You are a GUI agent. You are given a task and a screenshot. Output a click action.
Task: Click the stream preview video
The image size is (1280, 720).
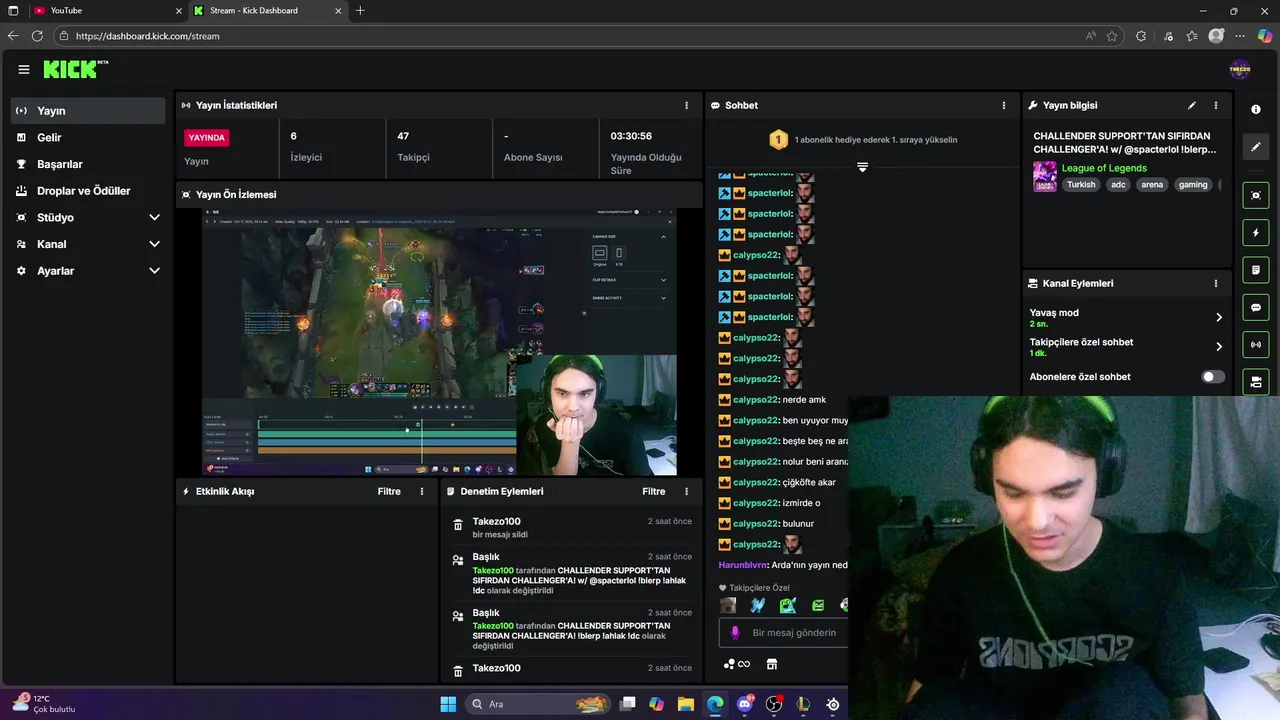tap(439, 342)
